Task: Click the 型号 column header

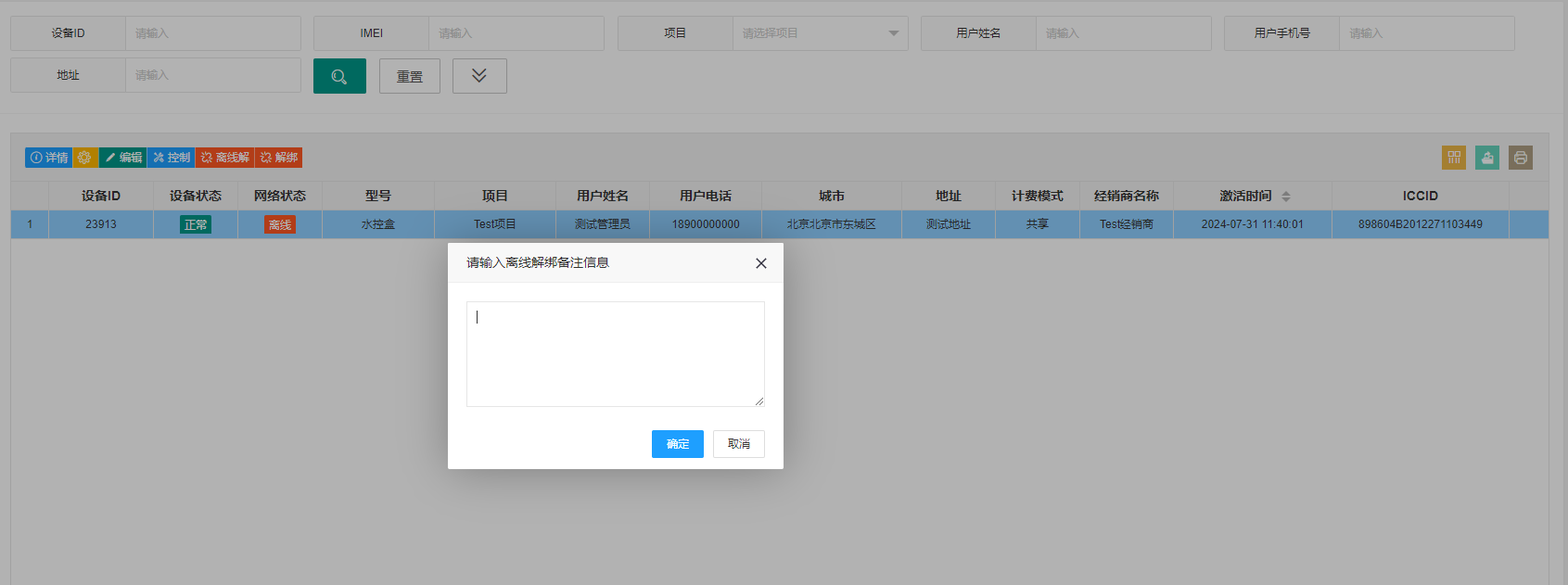Action: click(x=378, y=196)
